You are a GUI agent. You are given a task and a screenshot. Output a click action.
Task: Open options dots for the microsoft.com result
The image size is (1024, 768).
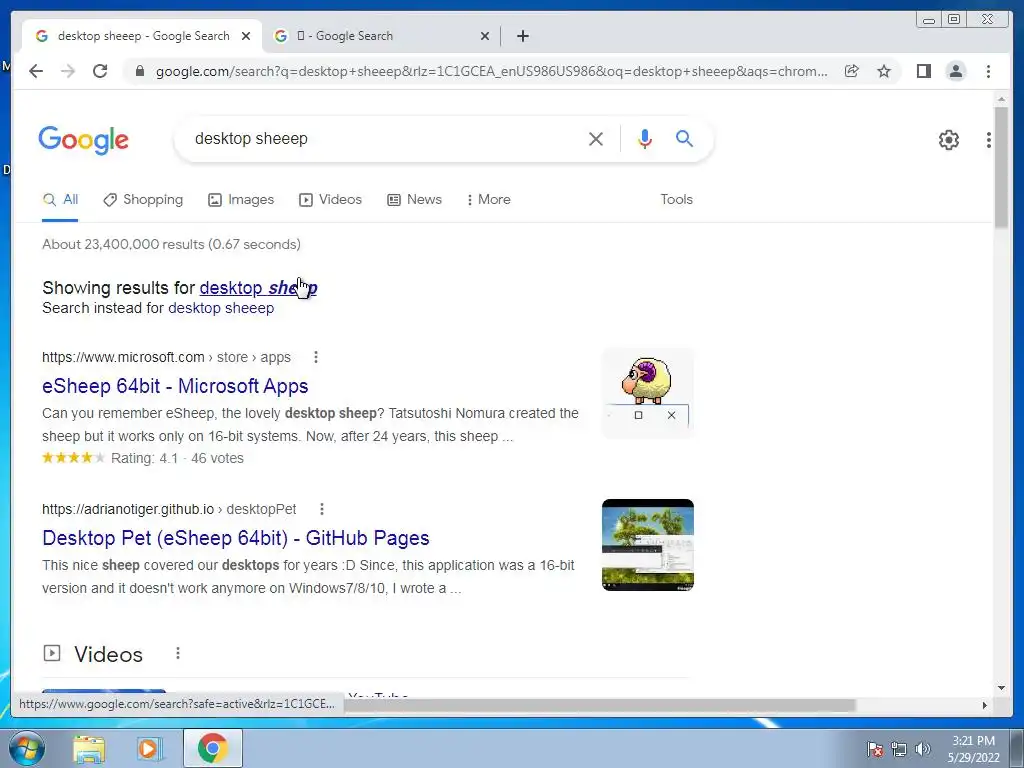tap(316, 357)
